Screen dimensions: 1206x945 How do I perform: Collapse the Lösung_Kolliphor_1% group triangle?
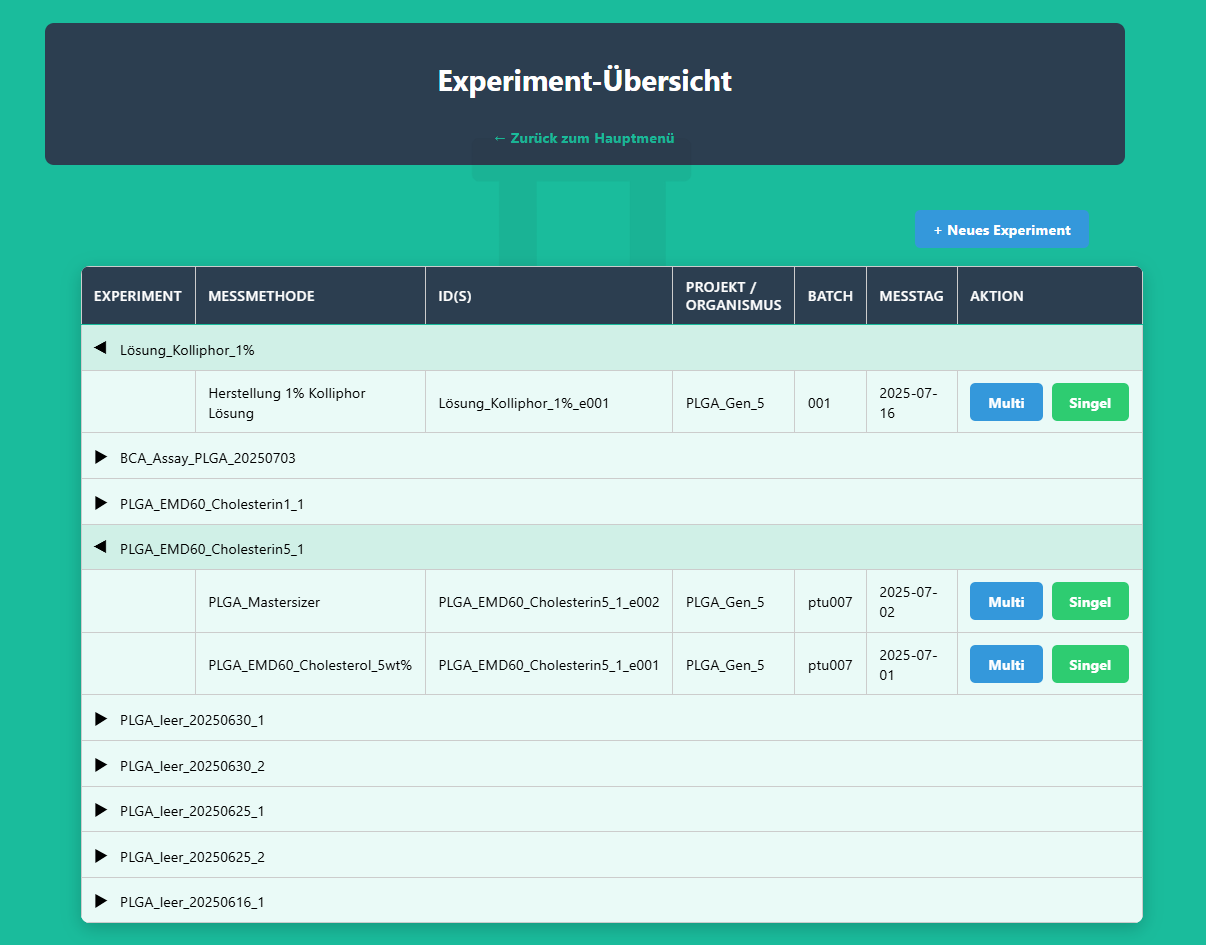pyautogui.click(x=98, y=348)
